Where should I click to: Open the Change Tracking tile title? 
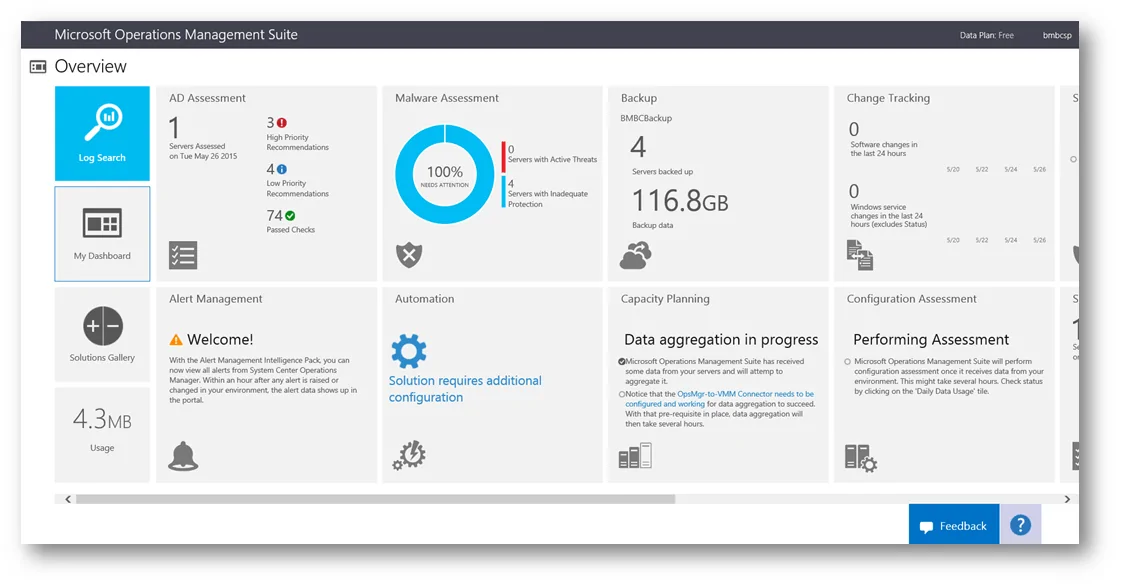point(888,98)
